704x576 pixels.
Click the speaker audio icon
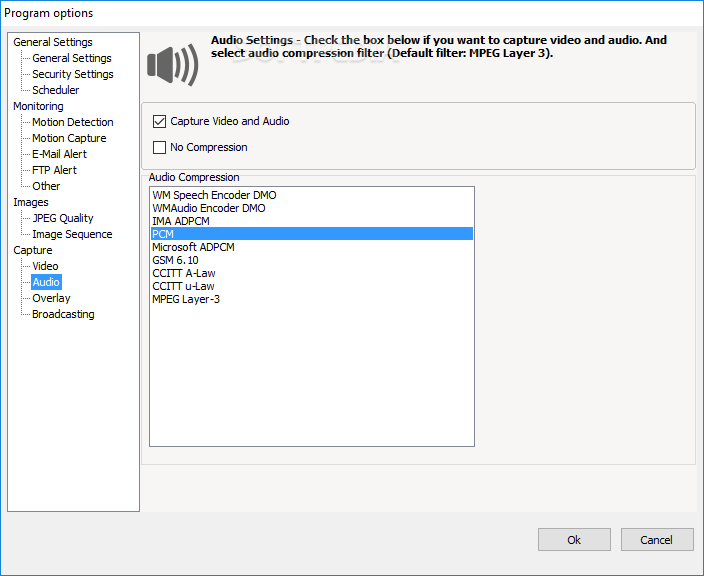point(173,66)
